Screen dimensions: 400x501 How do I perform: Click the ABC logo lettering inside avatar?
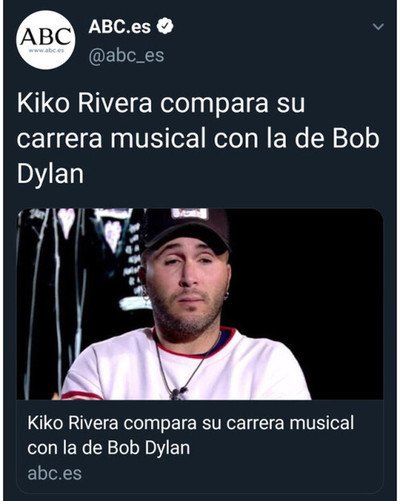pyautogui.click(x=46, y=36)
